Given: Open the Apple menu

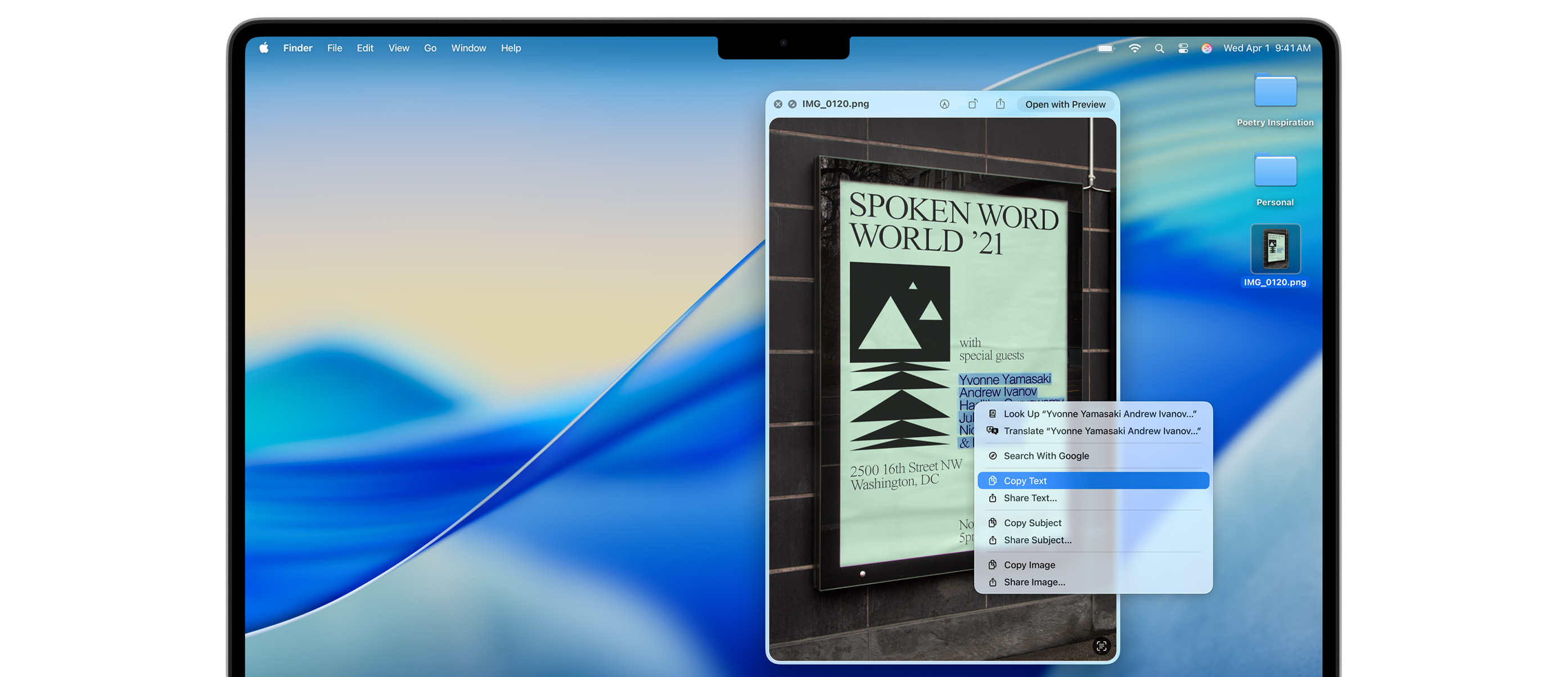Looking at the screenshot, I should [x=264, y=48].
